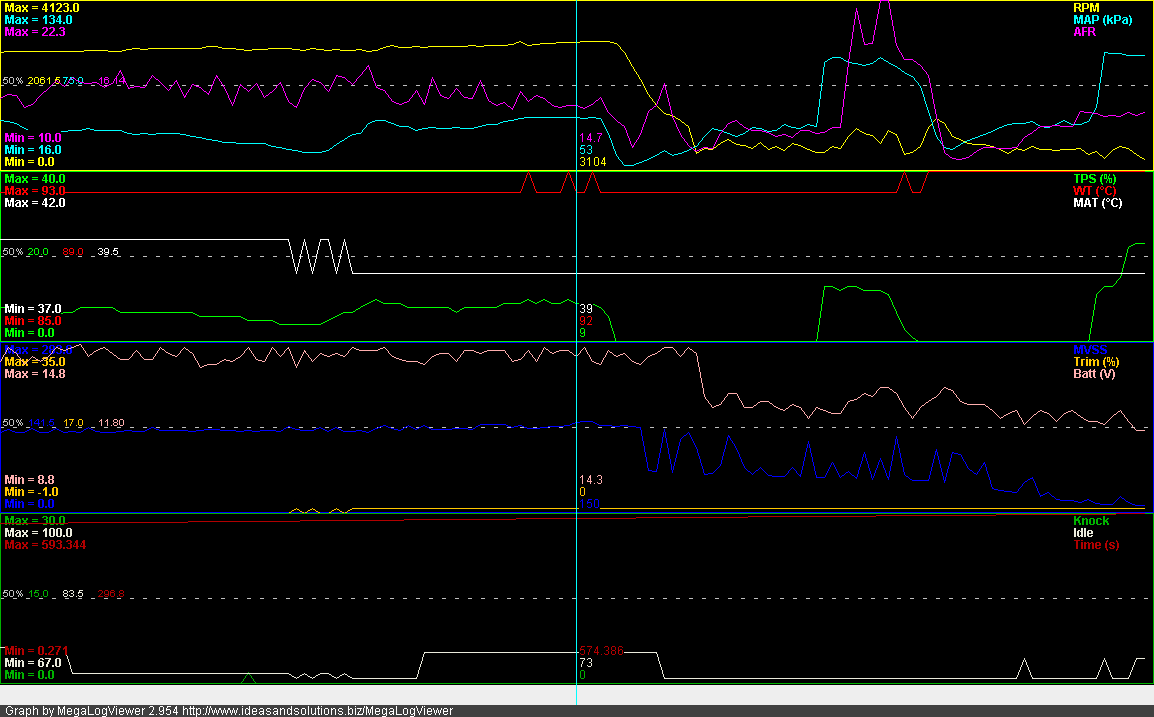Click the 16.14 AFR midpoint value
This screenshot has width=1154, height=717.
coord(112,80)
